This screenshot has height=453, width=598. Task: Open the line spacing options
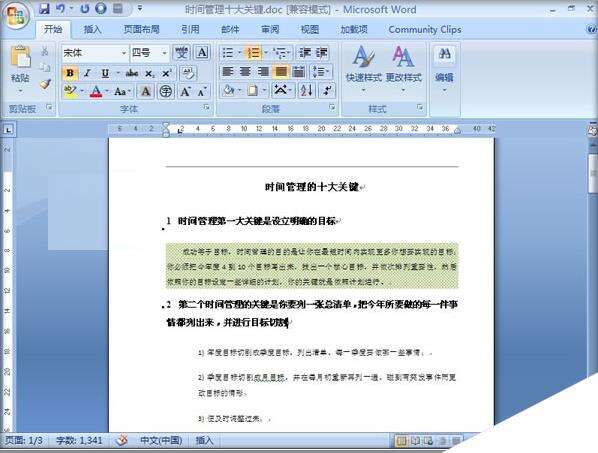point(320,71)
